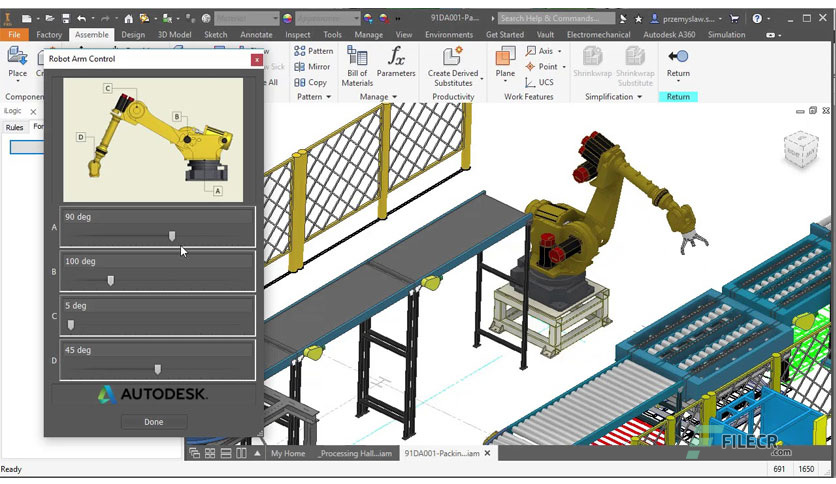Click the slider B handle at 100 deg
Screen dimensions: 836x484
110,280
